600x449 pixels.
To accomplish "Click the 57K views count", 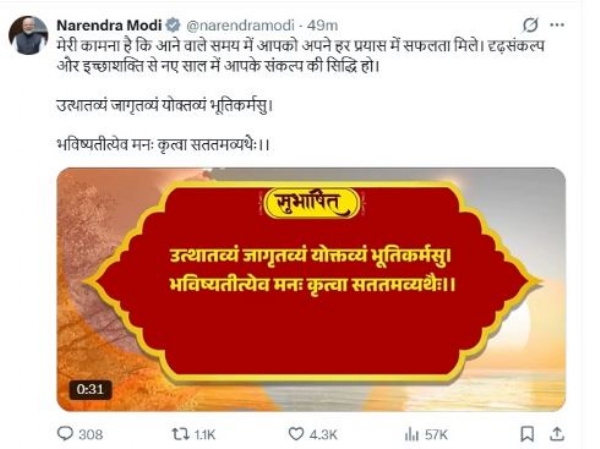I will (436, 434).
